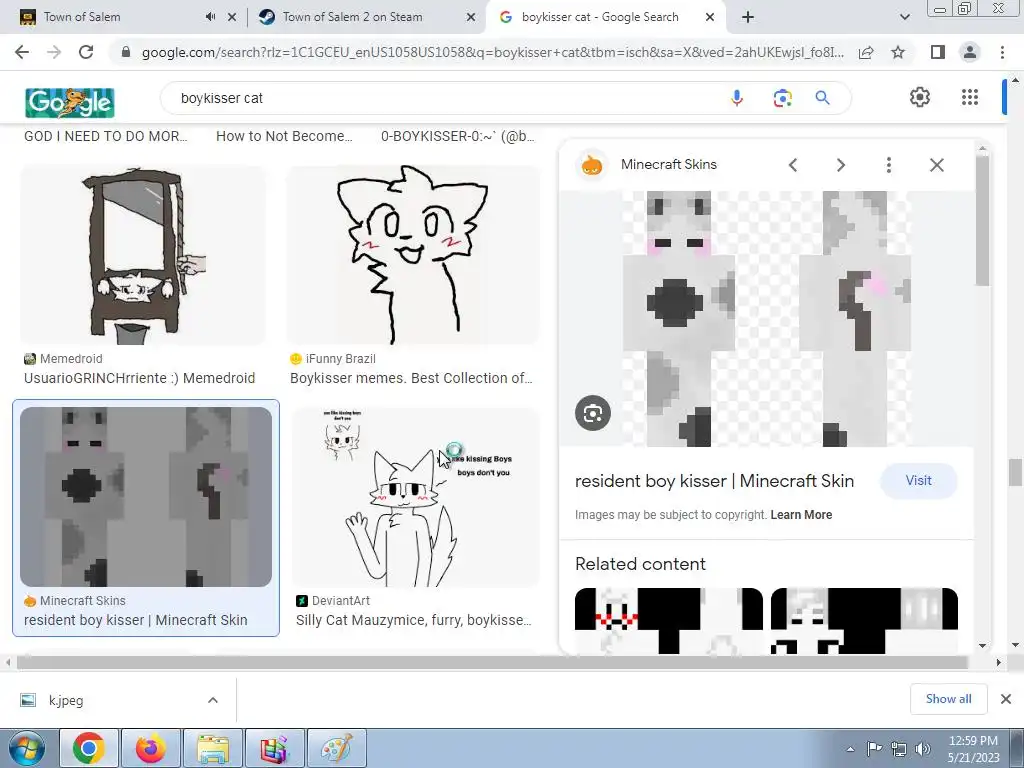
Task: Open the Chrome side panel
Action: (938, 52)
